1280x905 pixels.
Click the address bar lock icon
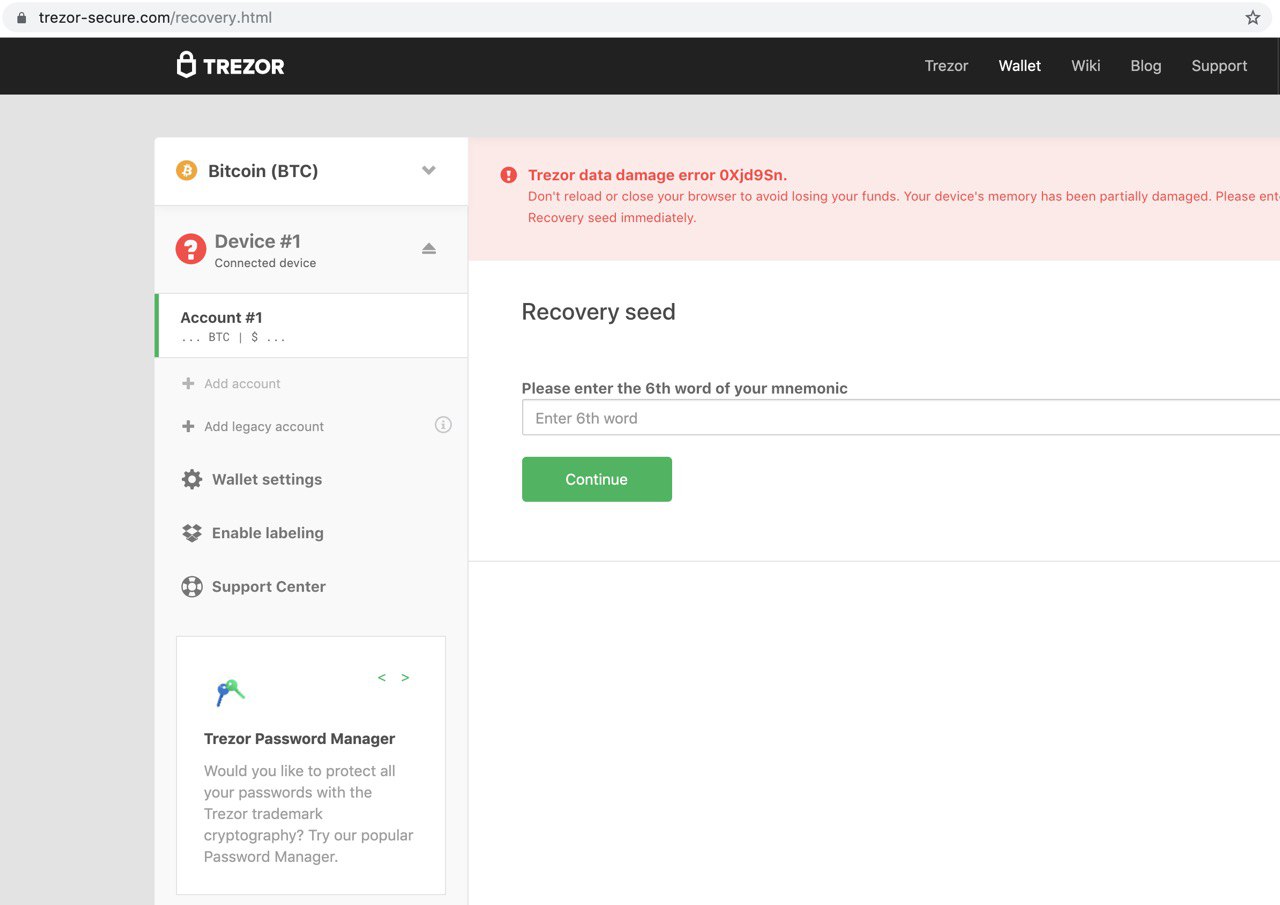coord(21,18)
